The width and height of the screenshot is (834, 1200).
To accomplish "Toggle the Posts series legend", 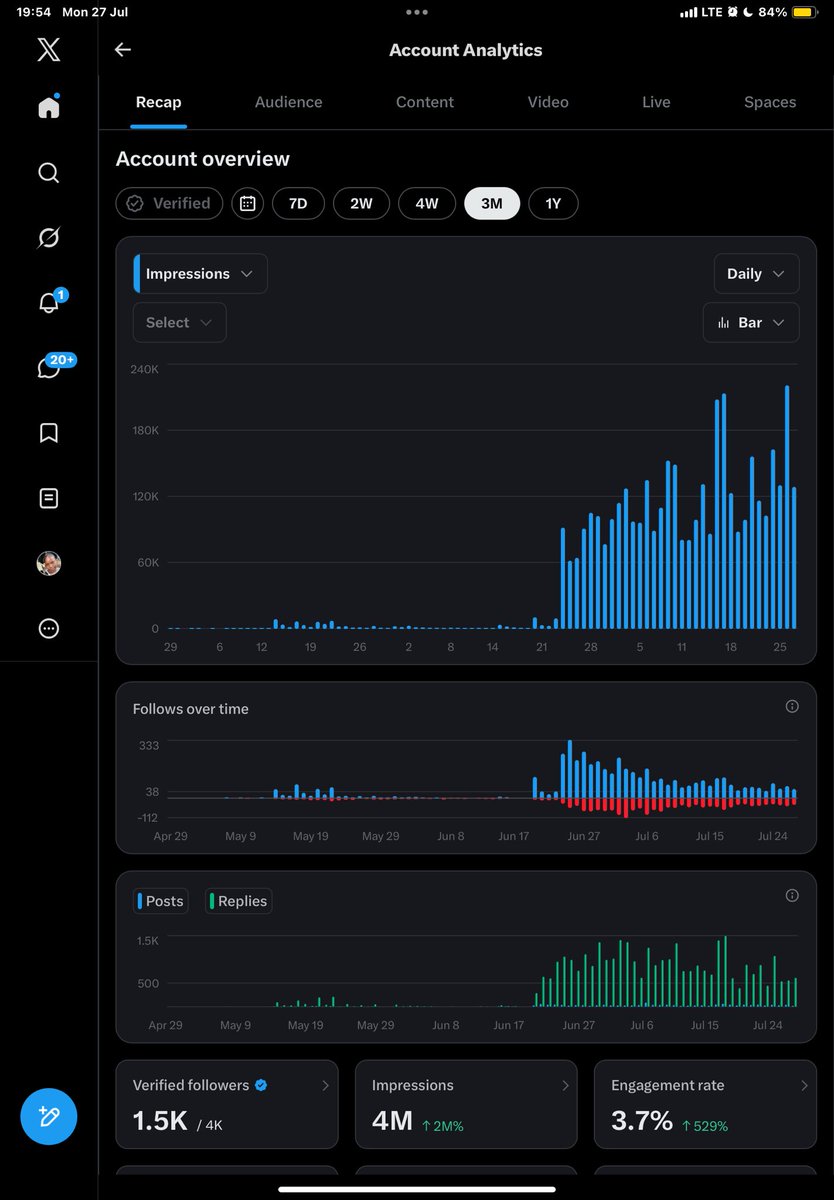I will [x=161, y=901].
